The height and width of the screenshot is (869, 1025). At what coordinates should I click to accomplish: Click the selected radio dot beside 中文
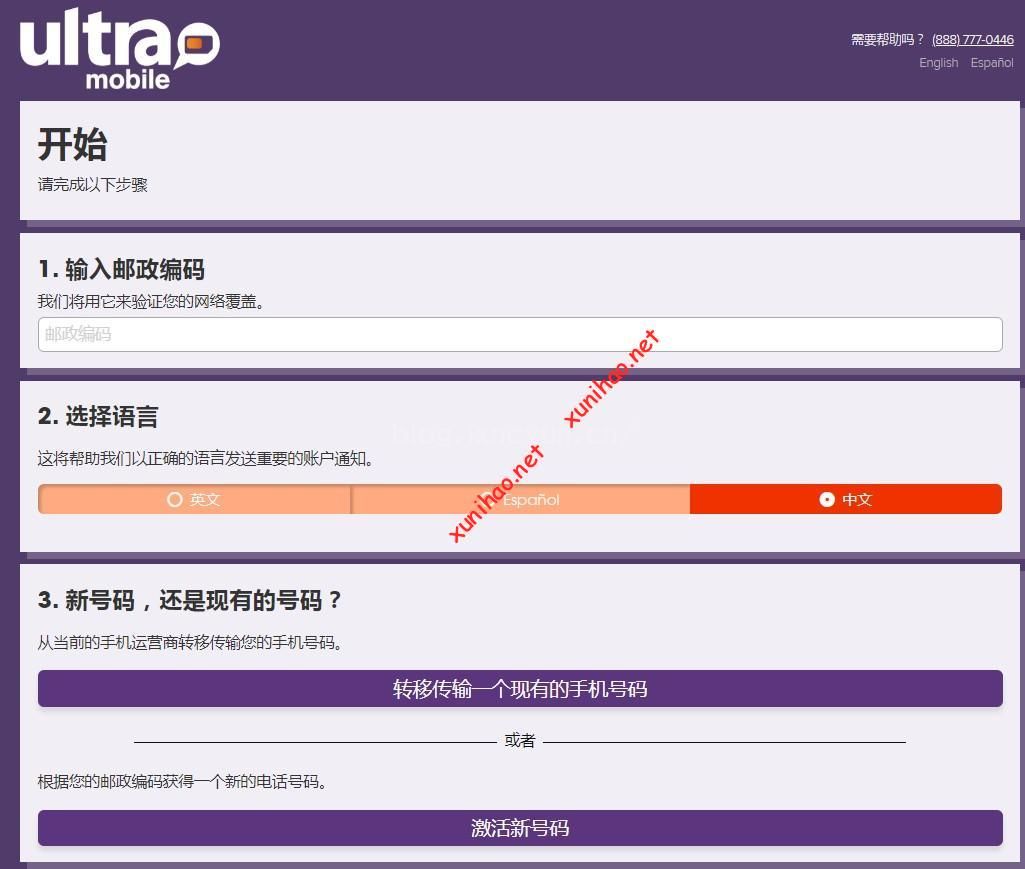click(x=827, y=500)
